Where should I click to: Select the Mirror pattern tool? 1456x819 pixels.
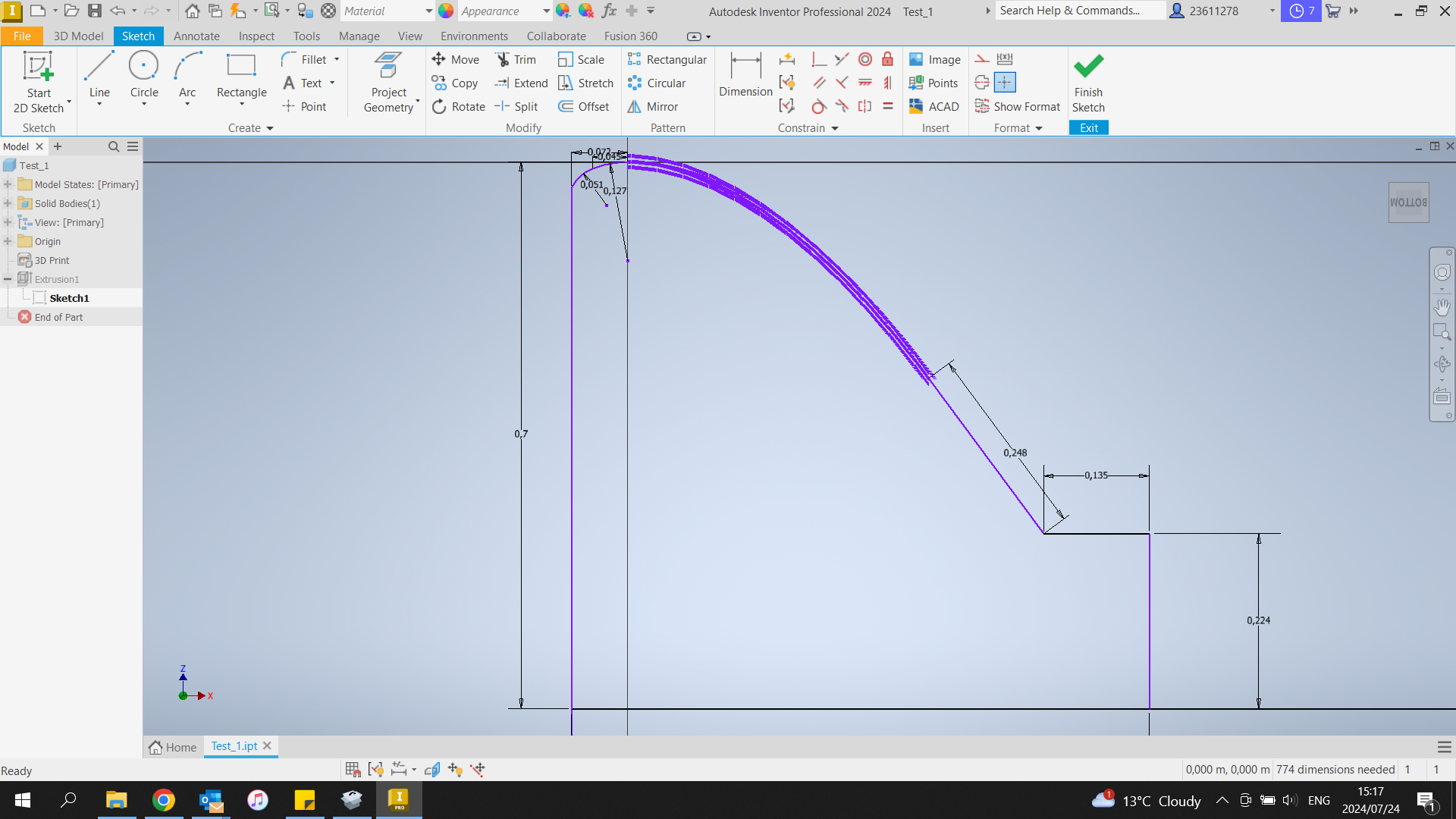tap(653, 106)
